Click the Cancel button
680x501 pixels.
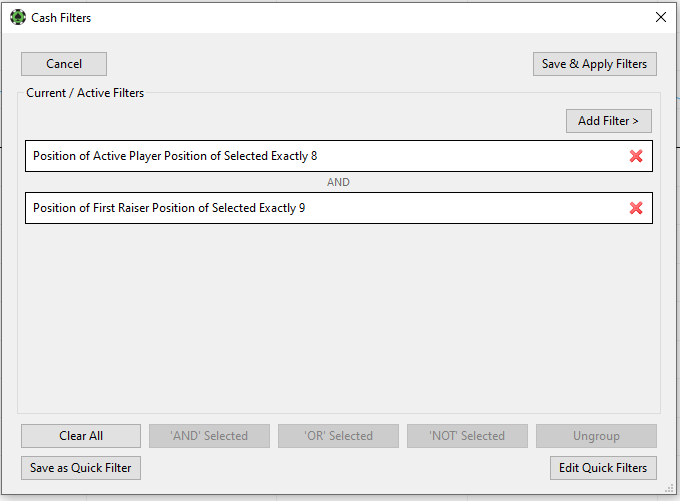pos(64,64)
